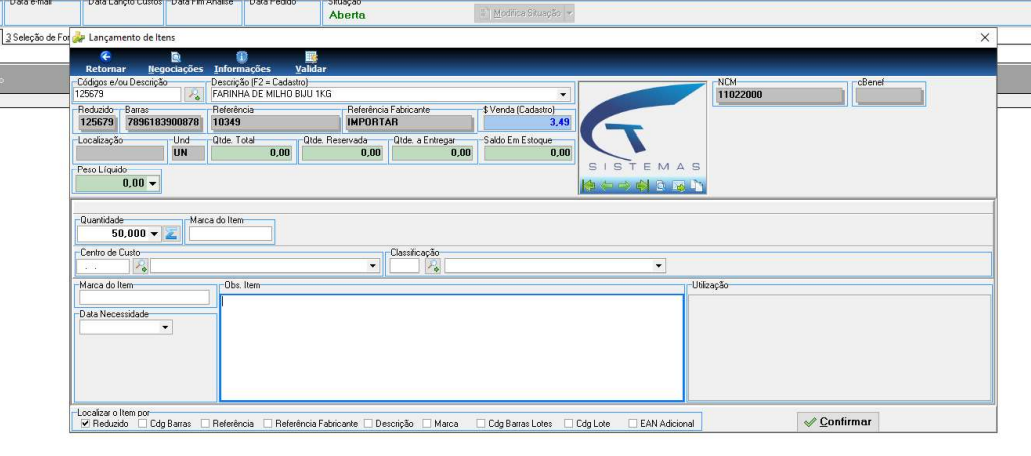Image resolution: width=1031 pixels, height=456 pixels.
Task: Click the calculator icon beside Quantidade
Action: point(170,233)
